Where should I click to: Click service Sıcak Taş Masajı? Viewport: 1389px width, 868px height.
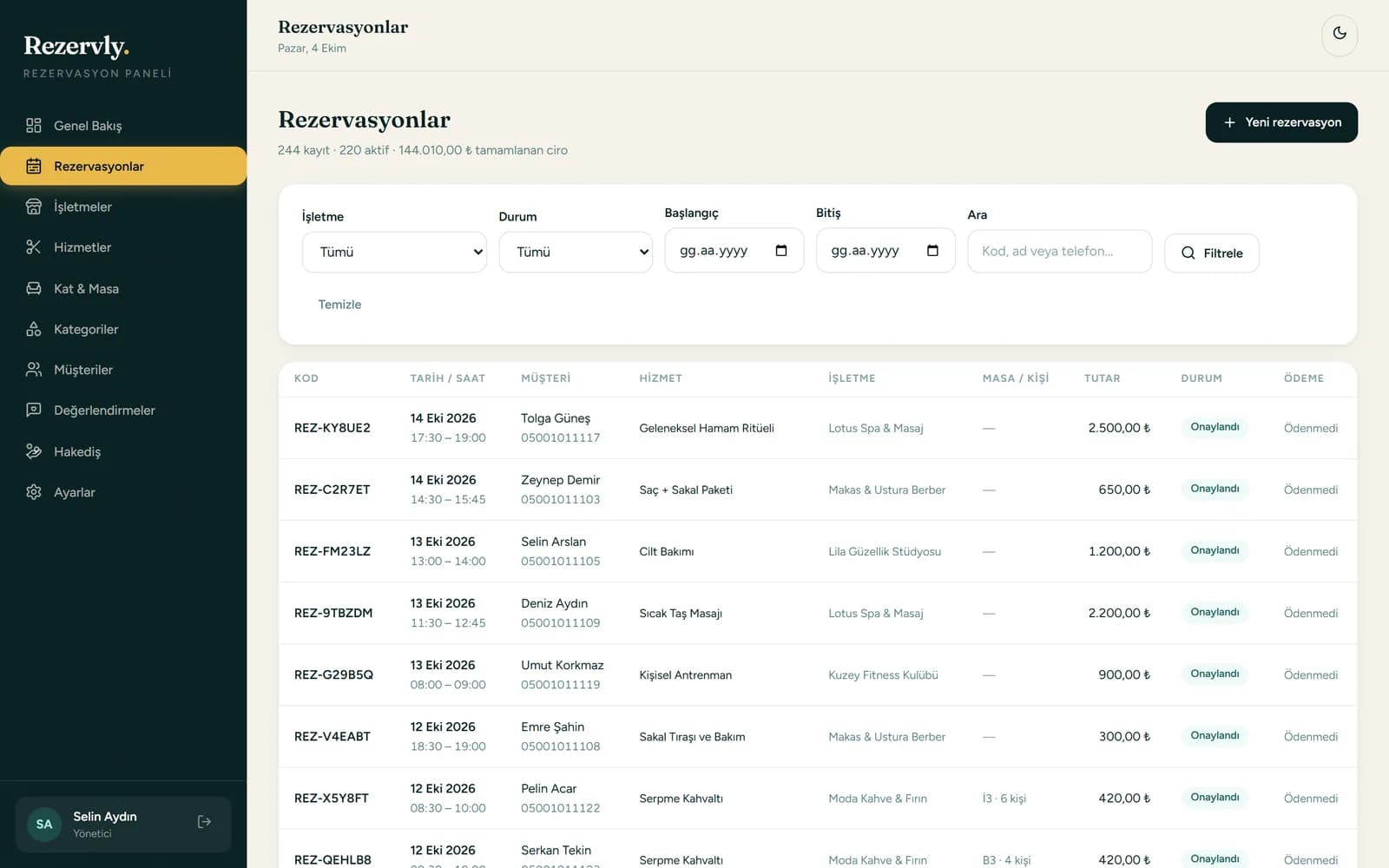[681, 614]
